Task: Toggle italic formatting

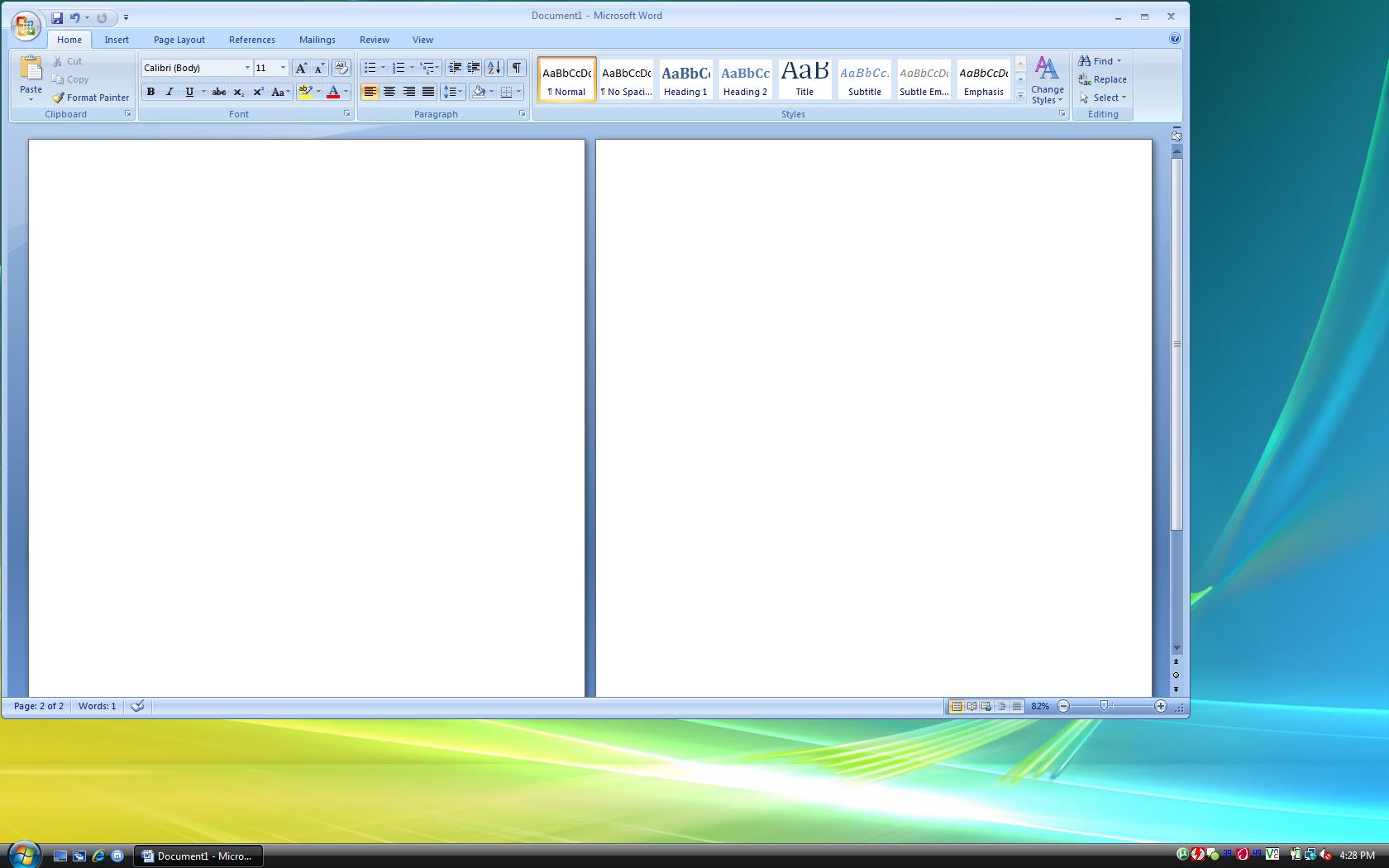Action: [x=169, y=92]
